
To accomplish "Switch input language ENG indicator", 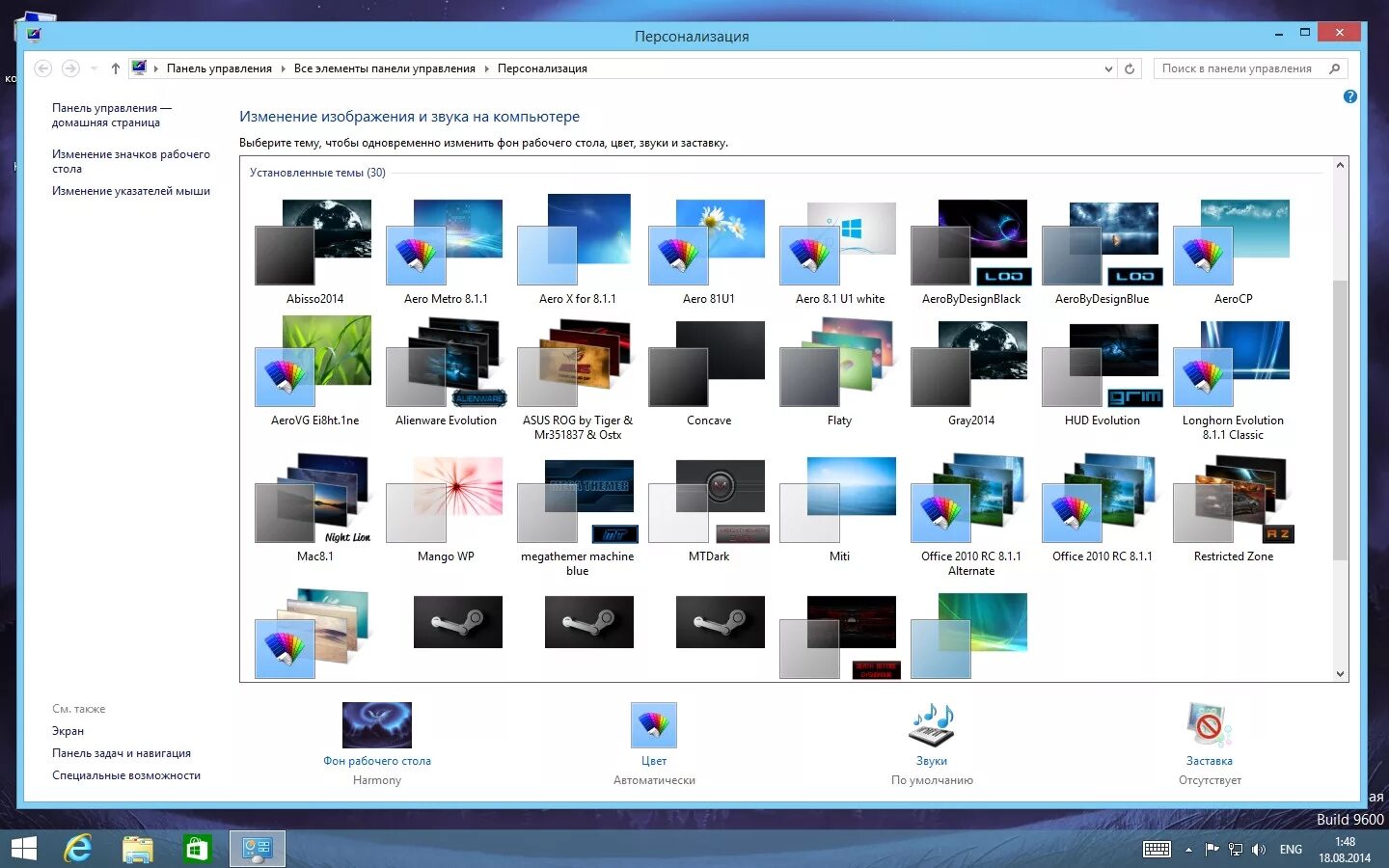I will click(x=1291, y=850).
